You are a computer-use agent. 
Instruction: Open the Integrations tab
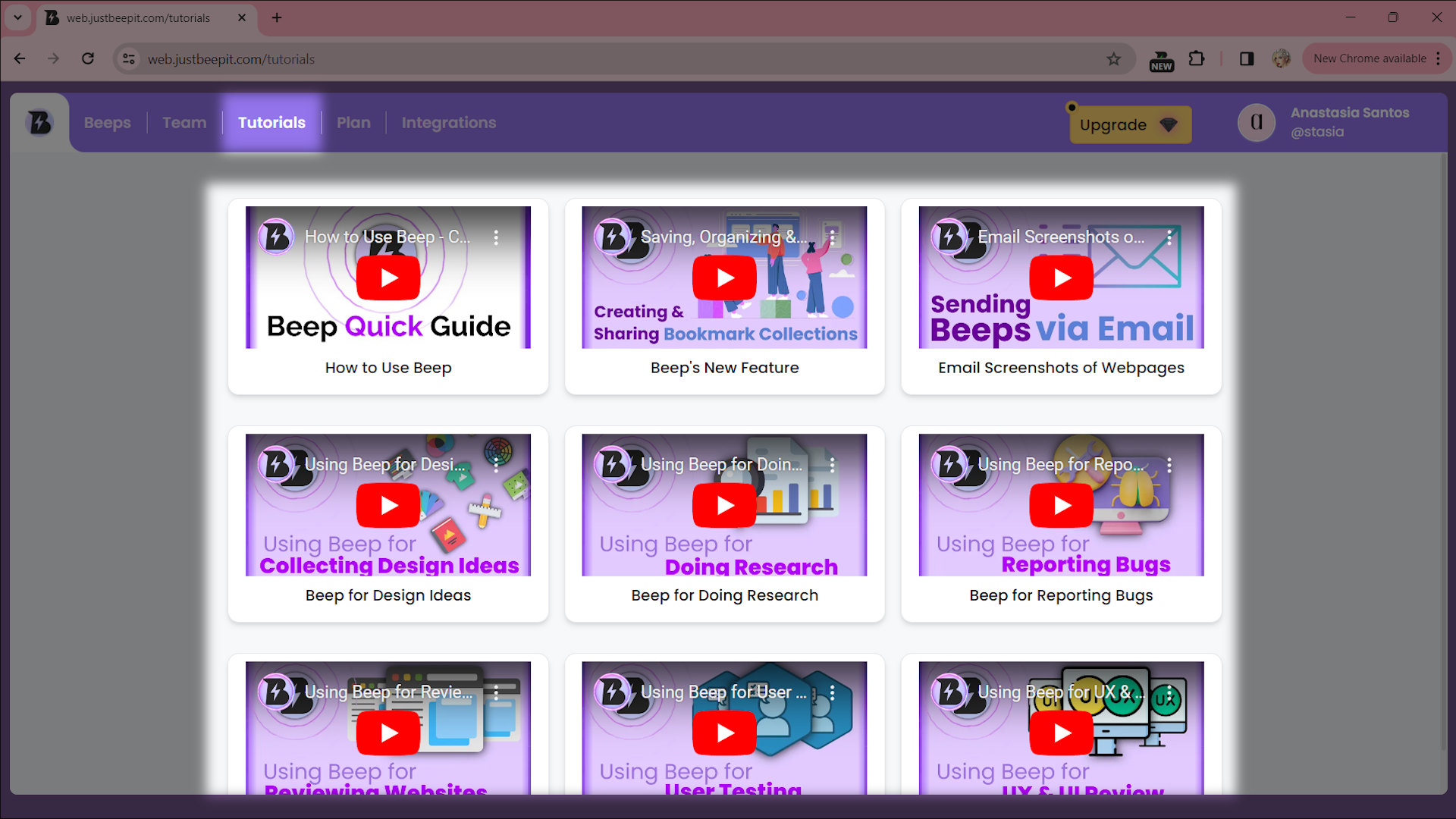pyautogui.click(x=449, y=123)
